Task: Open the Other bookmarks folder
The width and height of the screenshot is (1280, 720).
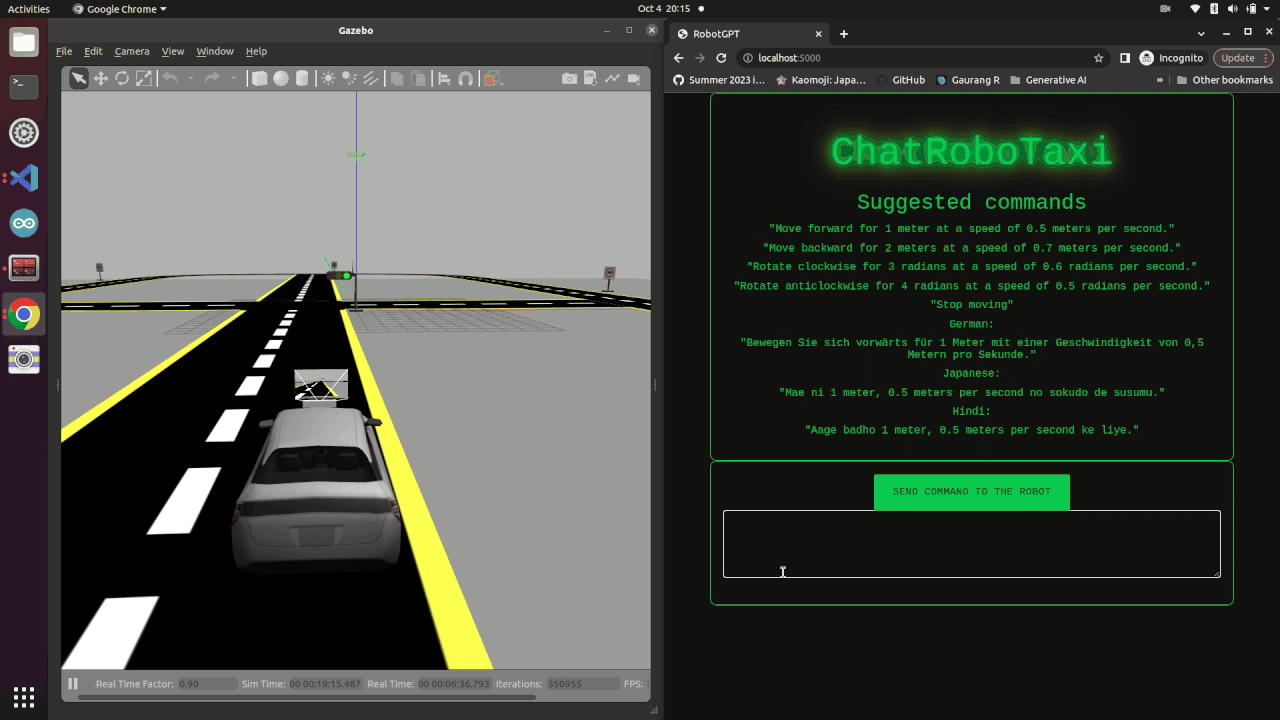Action: point(1225,80)
